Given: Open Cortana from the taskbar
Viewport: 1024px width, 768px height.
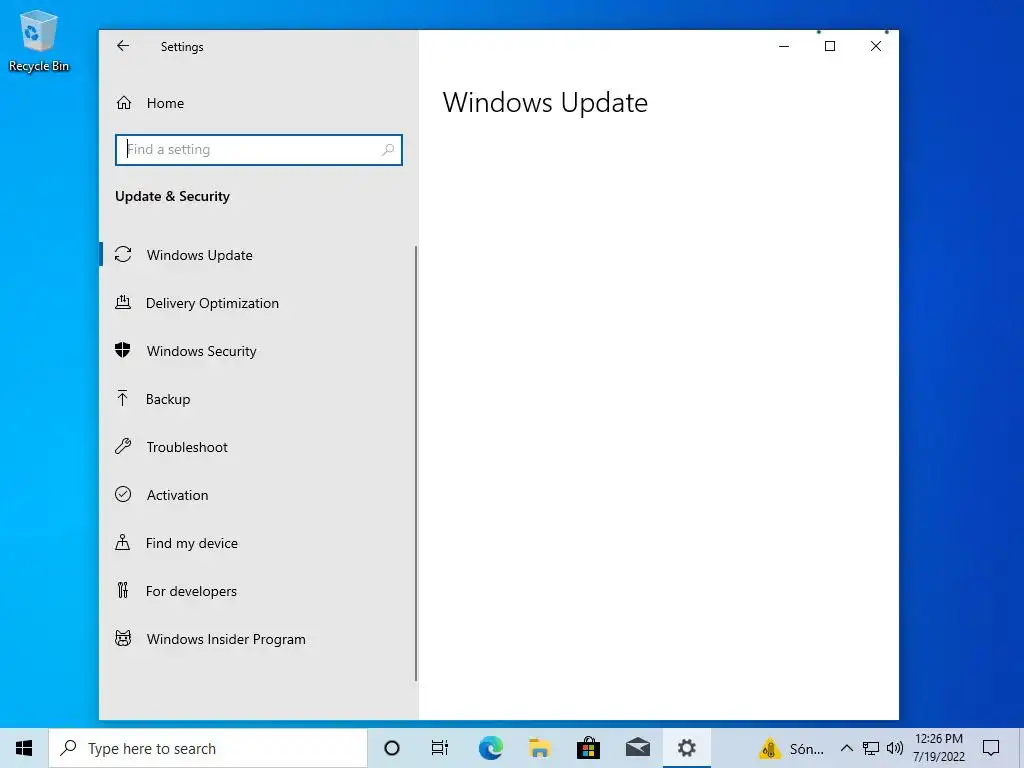Looking at the screenshot, I should 392,748.
